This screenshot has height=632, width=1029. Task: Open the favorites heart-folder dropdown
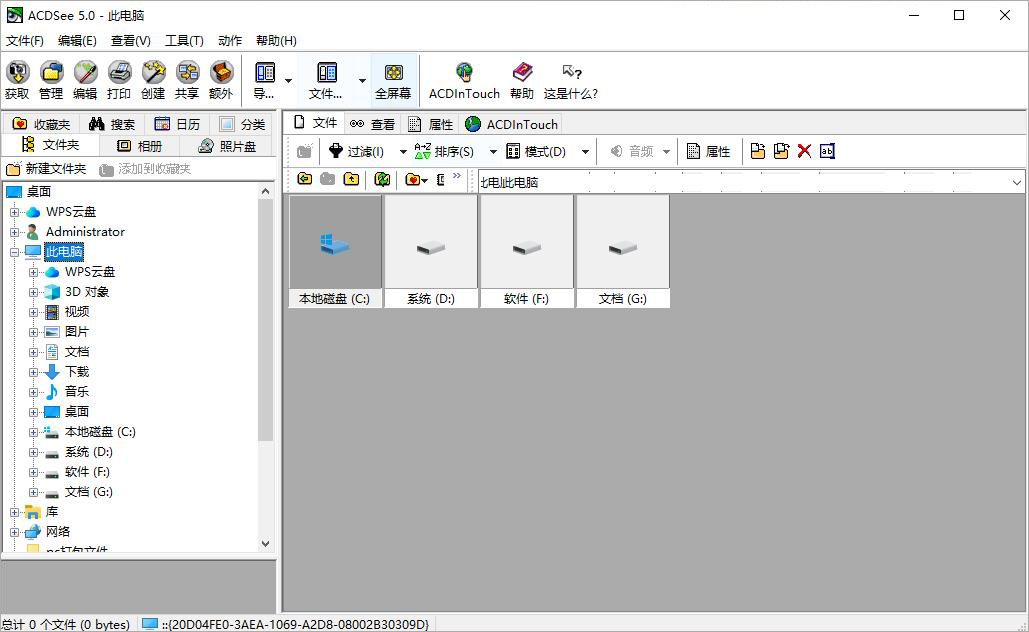[416, 180]
